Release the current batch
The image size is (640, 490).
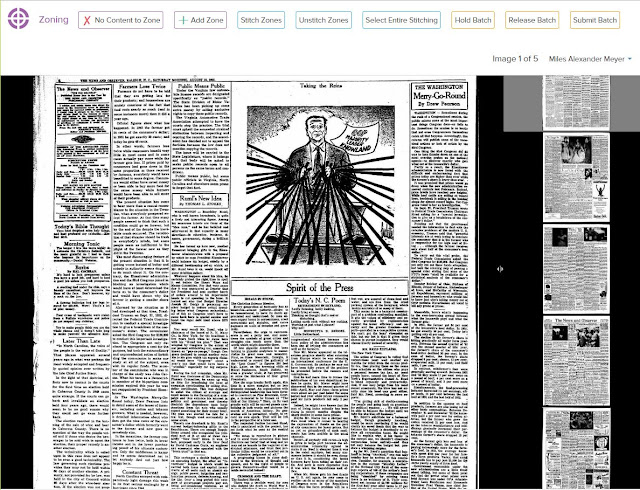(x=532, y=20)
